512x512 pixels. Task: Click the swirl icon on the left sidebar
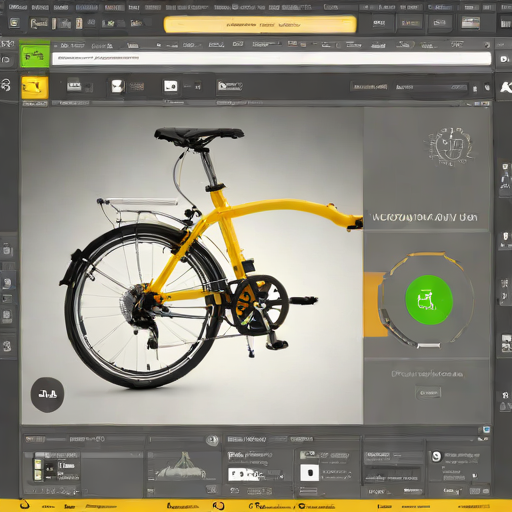click(x=6, y=85)
